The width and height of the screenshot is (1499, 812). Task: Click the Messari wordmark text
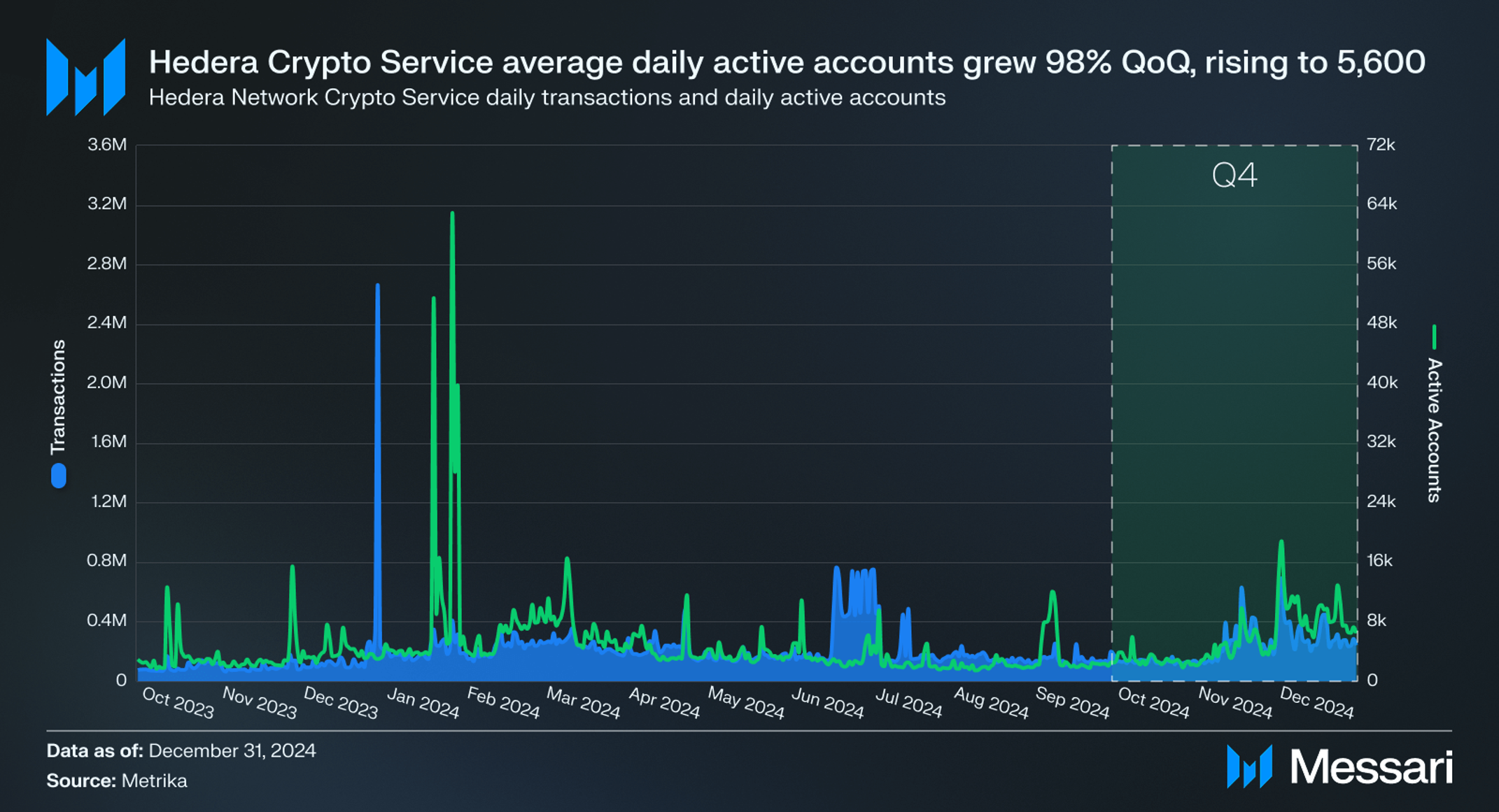point(1371,767)
